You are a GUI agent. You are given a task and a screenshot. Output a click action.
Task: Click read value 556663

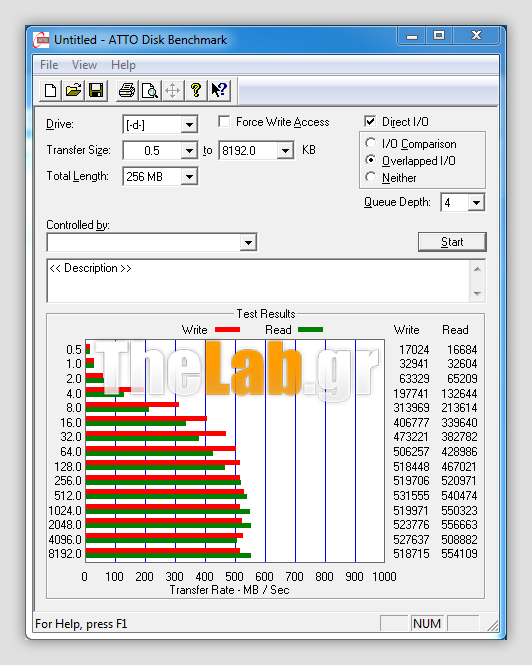tap(459, 525)
